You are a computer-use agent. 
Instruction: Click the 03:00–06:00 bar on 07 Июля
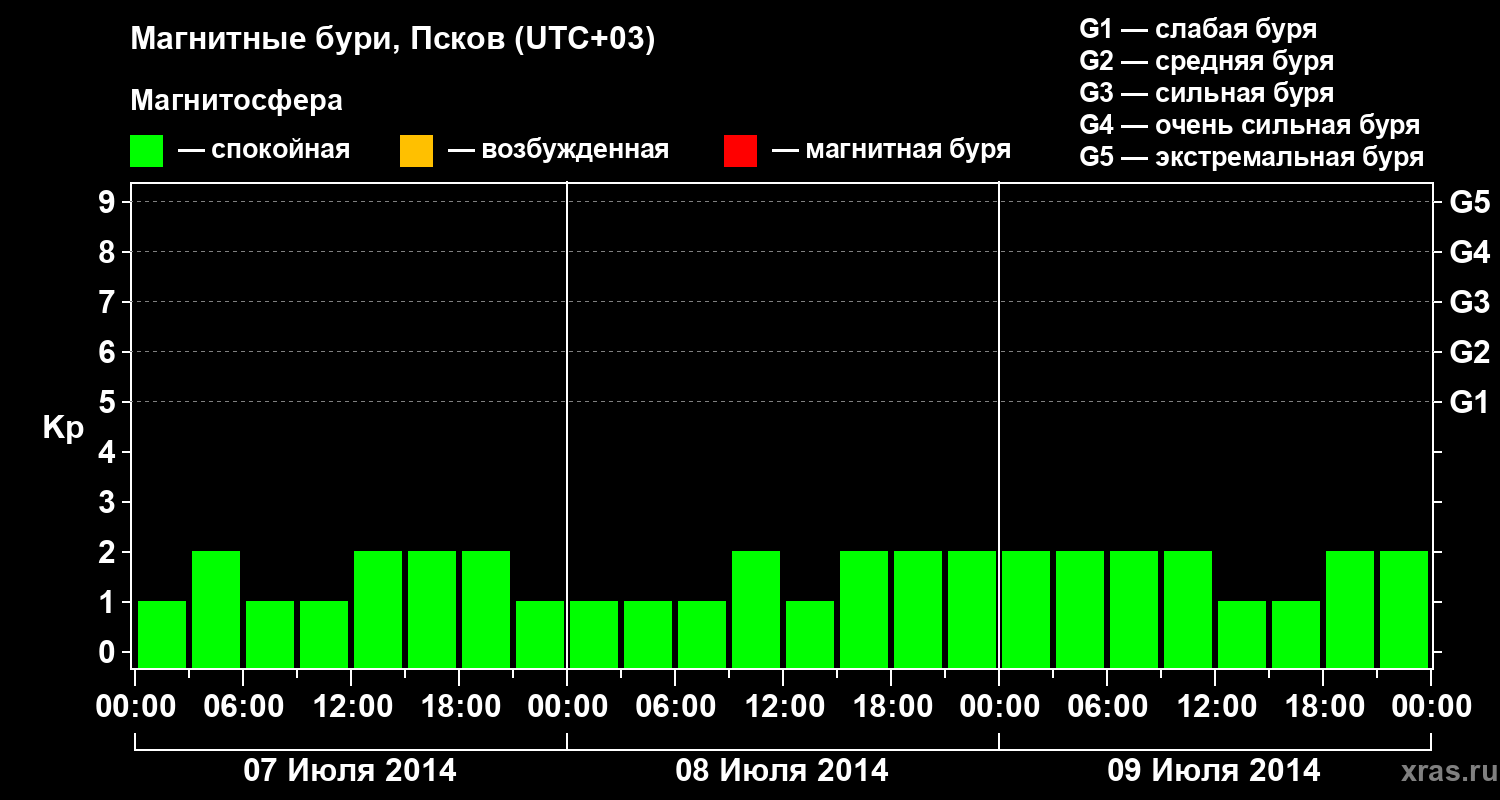click(x=216, y=609)
